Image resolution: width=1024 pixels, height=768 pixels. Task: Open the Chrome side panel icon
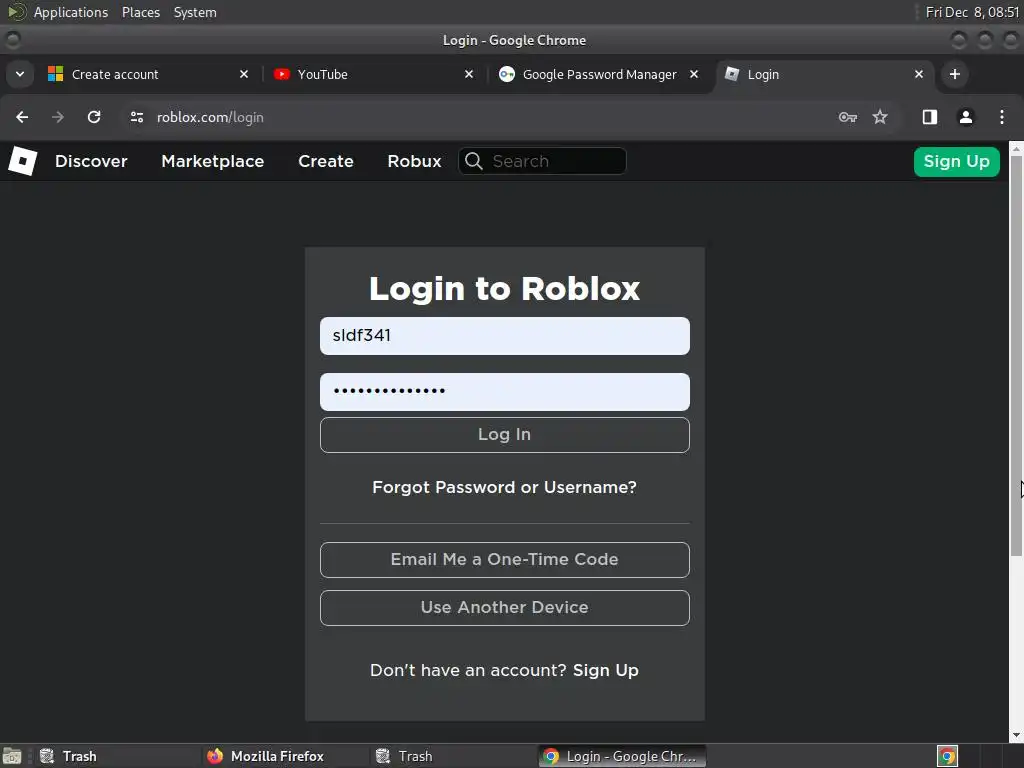(x=929, y=117)
